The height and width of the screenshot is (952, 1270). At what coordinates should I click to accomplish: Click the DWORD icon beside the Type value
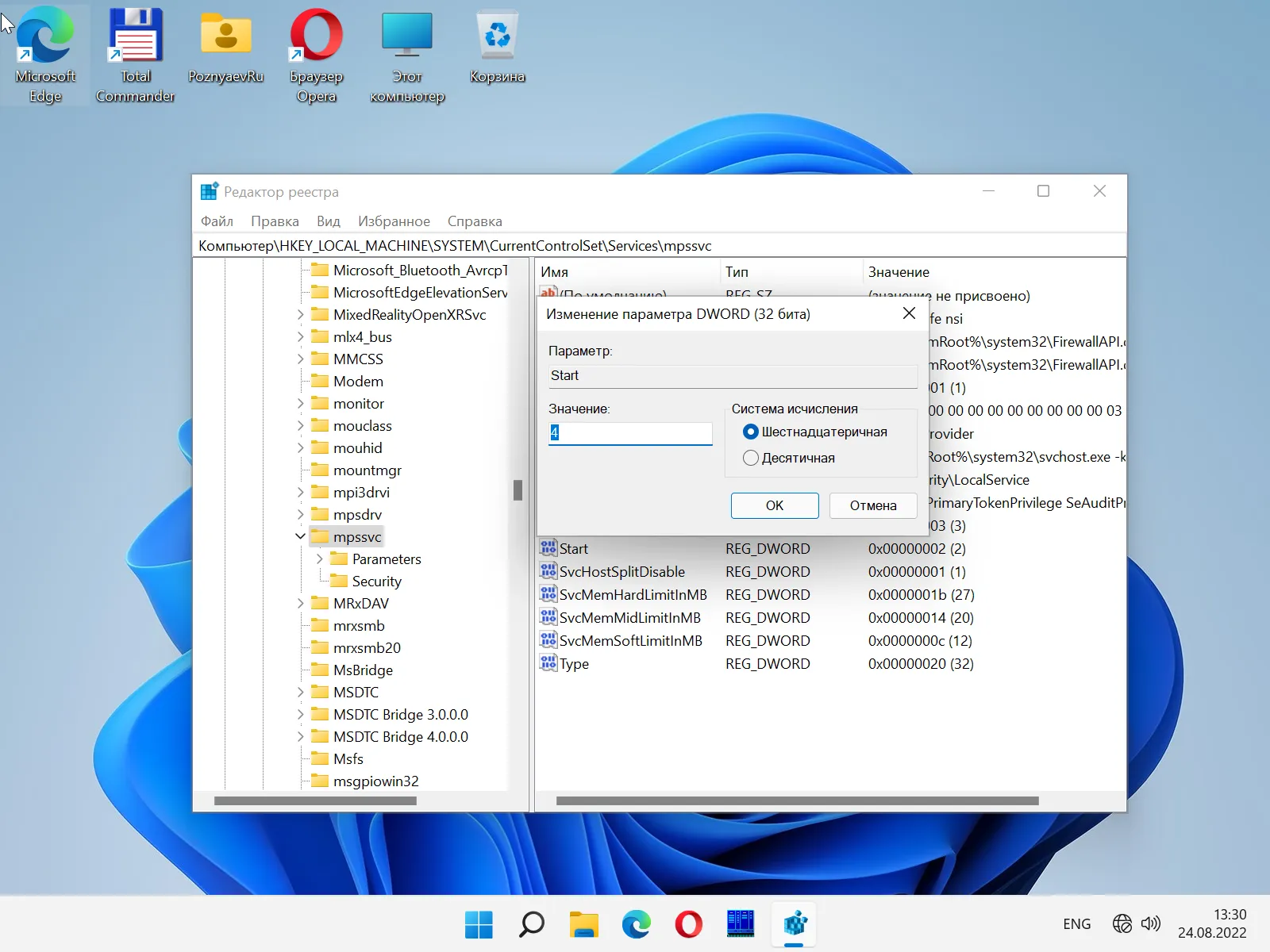coord(548,663)
